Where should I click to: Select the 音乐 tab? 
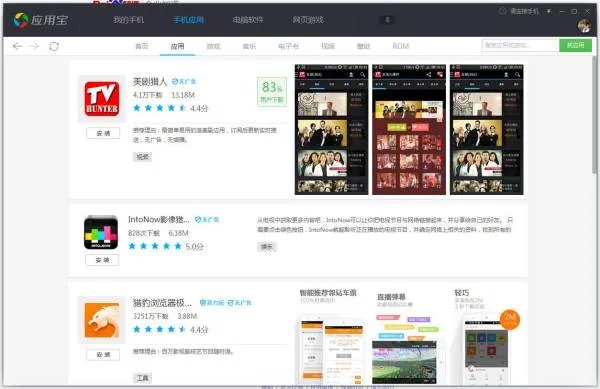pyautogui.click(x=249, y=46)
